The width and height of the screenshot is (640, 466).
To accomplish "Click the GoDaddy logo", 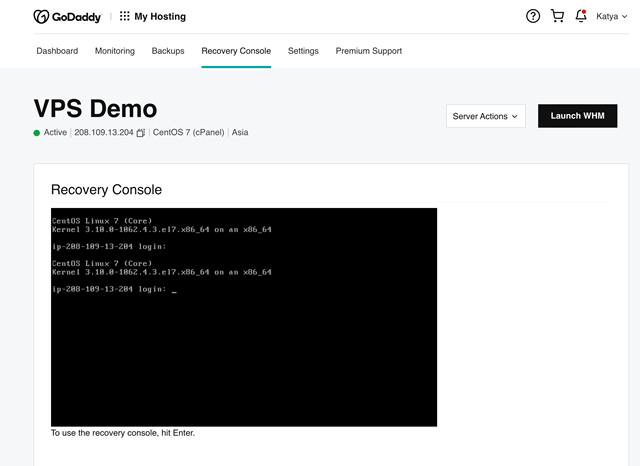I will pos(67,17).
